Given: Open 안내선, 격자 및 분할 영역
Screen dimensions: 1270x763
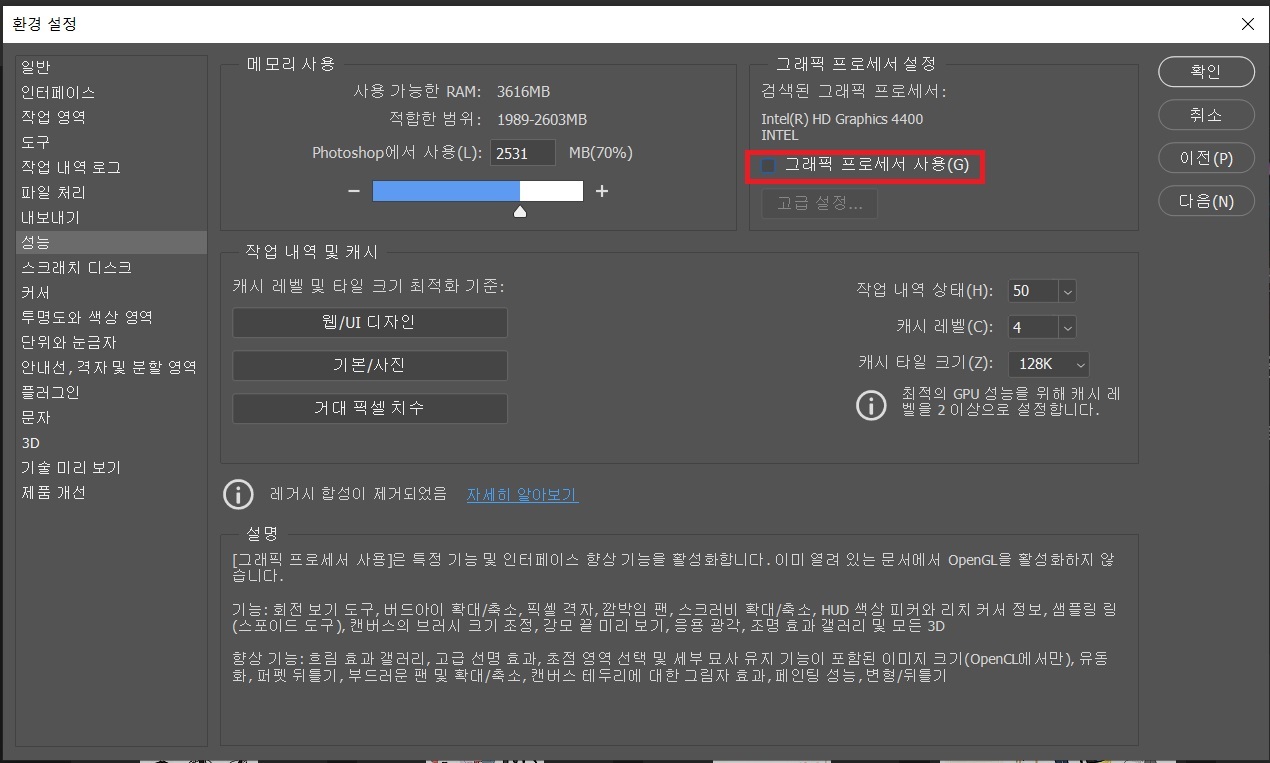Looking at the screenshot, I should click(109, 367).
